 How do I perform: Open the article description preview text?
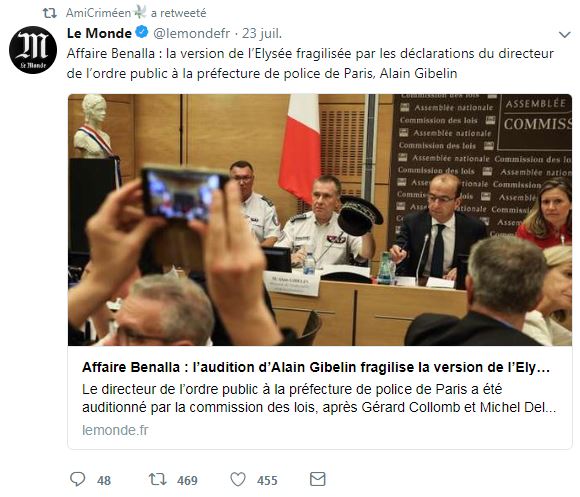pyautogui.click(x=319, y=398)
